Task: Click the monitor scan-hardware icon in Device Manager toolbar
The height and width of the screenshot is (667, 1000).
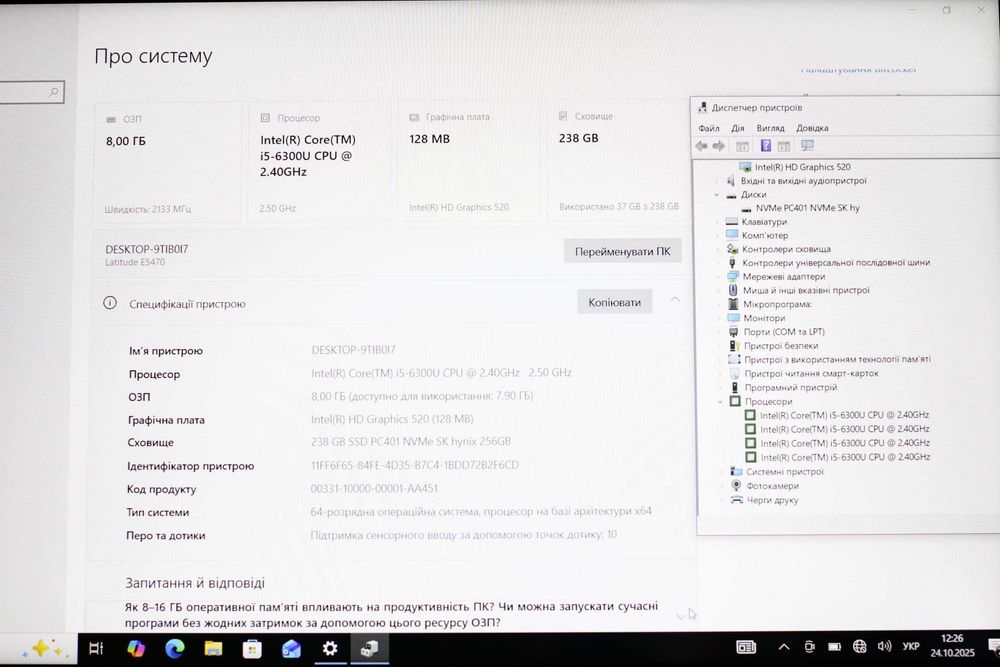Action: tap(807, 146)
